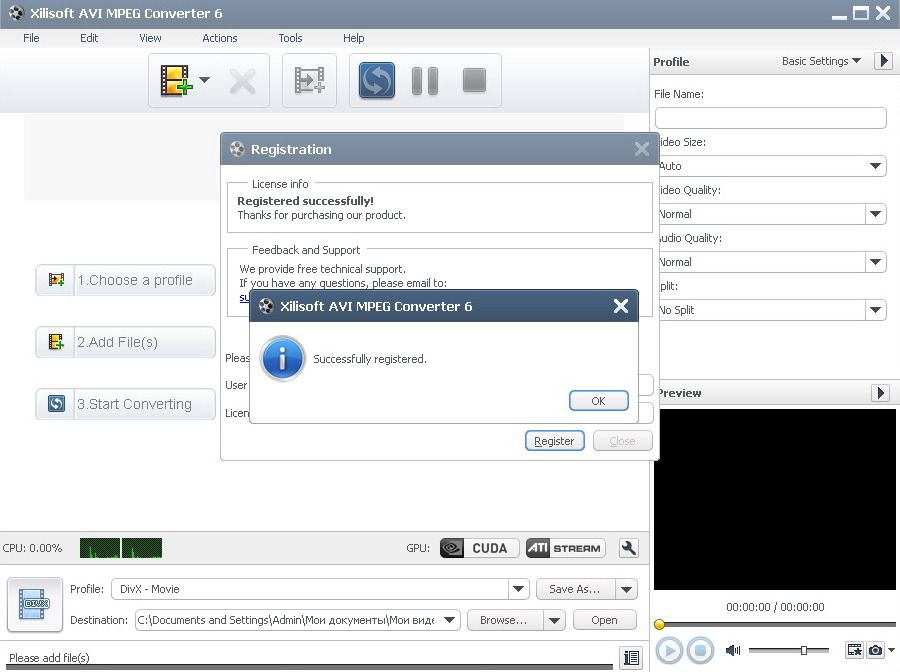Open the Save As dropdown arrow
This screenshot has height=672, width=900.
(x=626, y=589)
